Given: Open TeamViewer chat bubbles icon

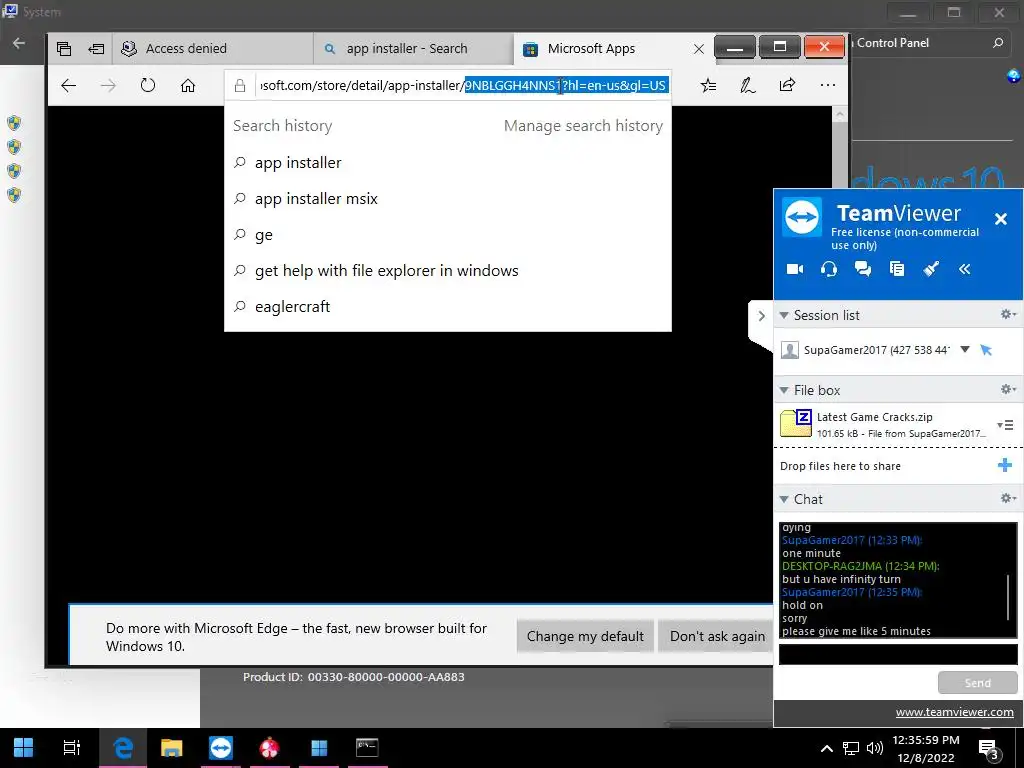Looking at the screenshot, I should (x=863, y=269).
